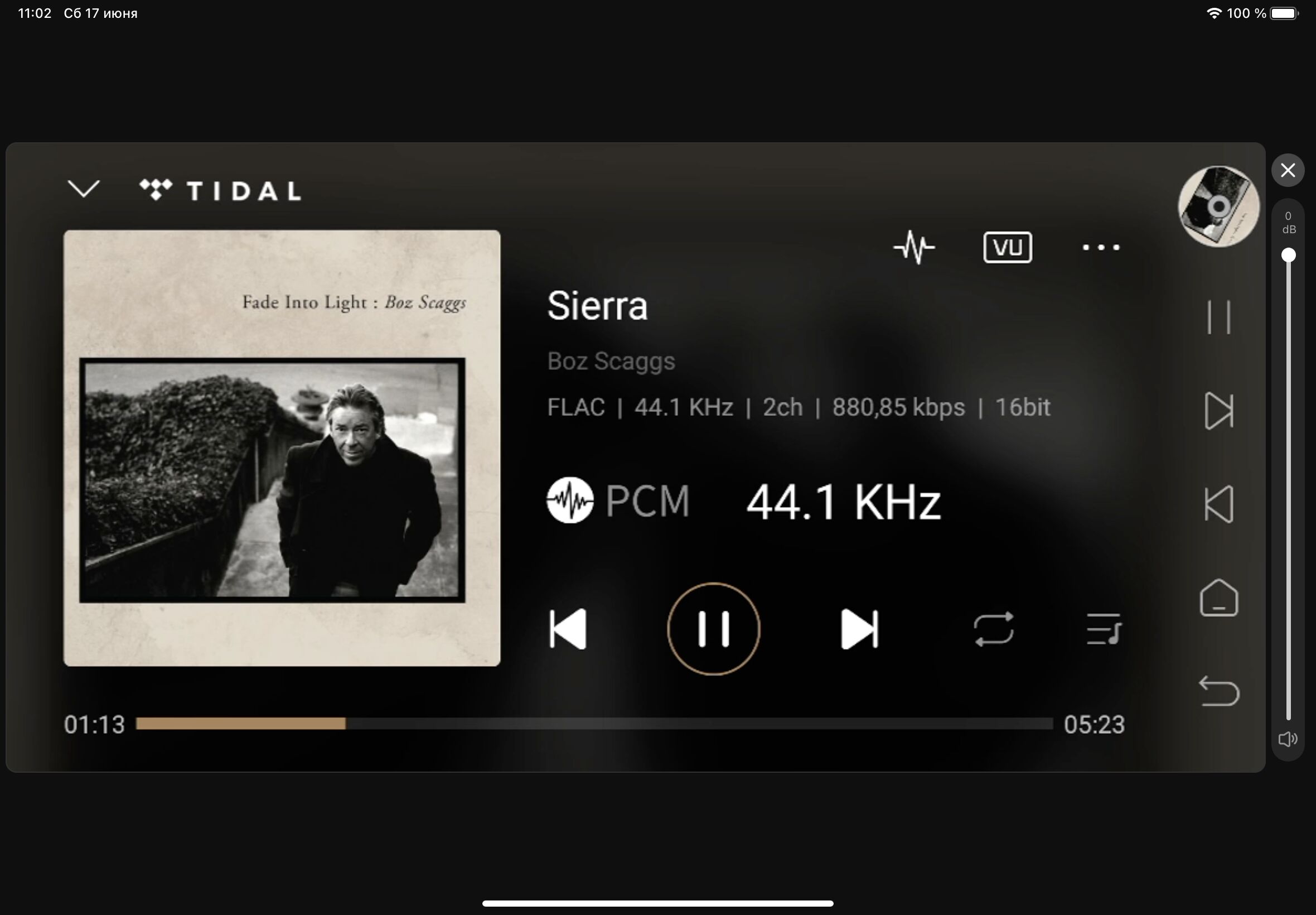The width and height of the screenshot is (1316, 915).
Task: Open the play queue list icon
Action: point(1104,629)
